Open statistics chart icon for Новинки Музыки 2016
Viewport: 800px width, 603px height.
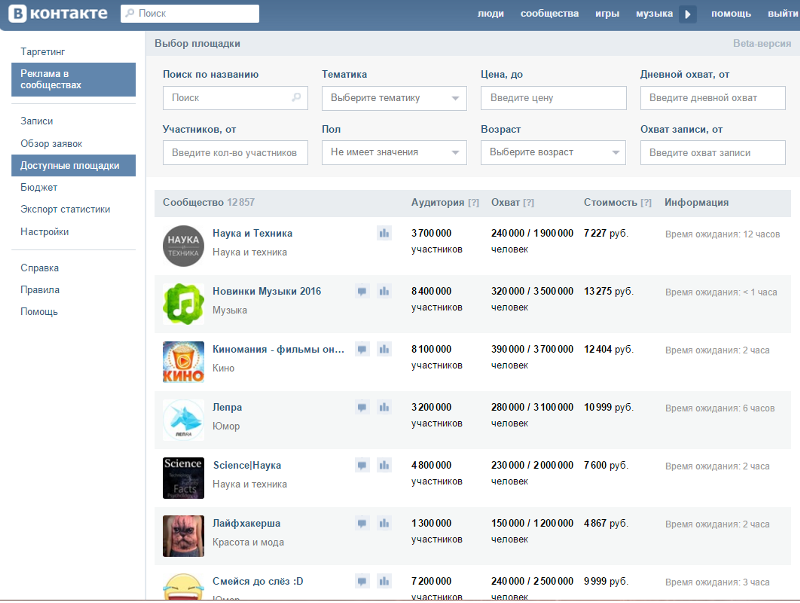[x=384, y=291]
